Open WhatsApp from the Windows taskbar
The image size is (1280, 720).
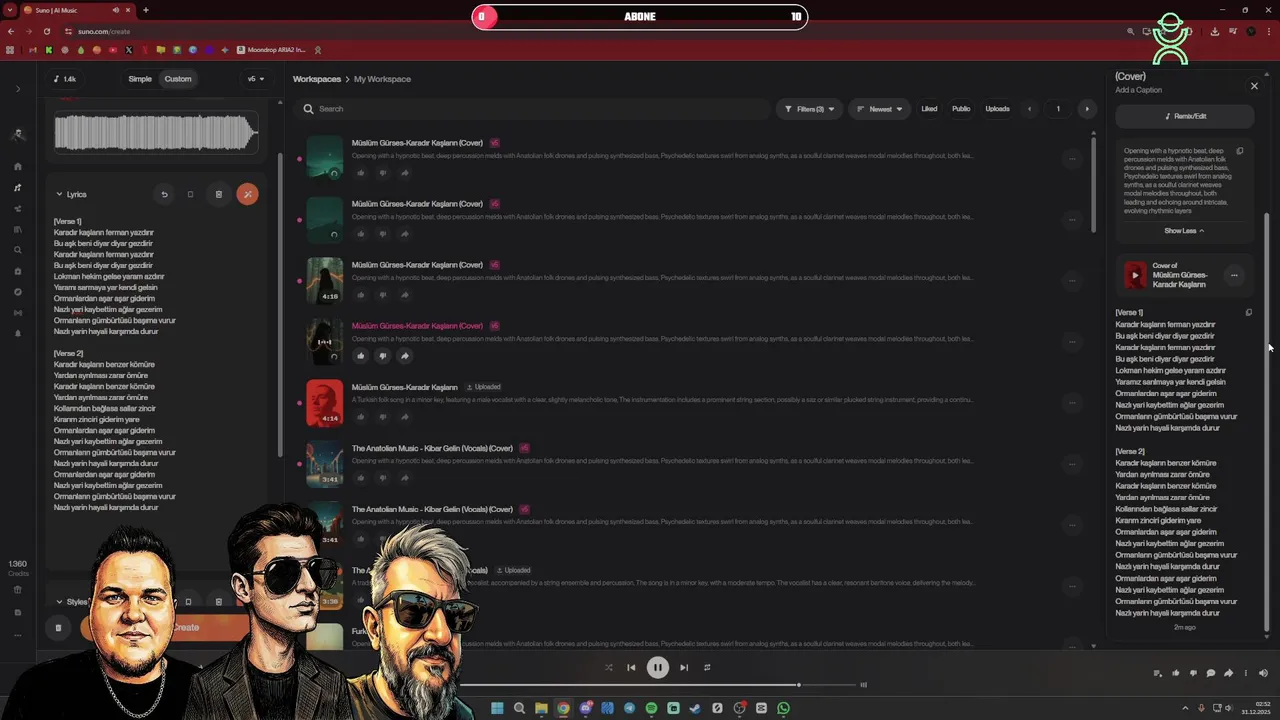click(783, 708)
